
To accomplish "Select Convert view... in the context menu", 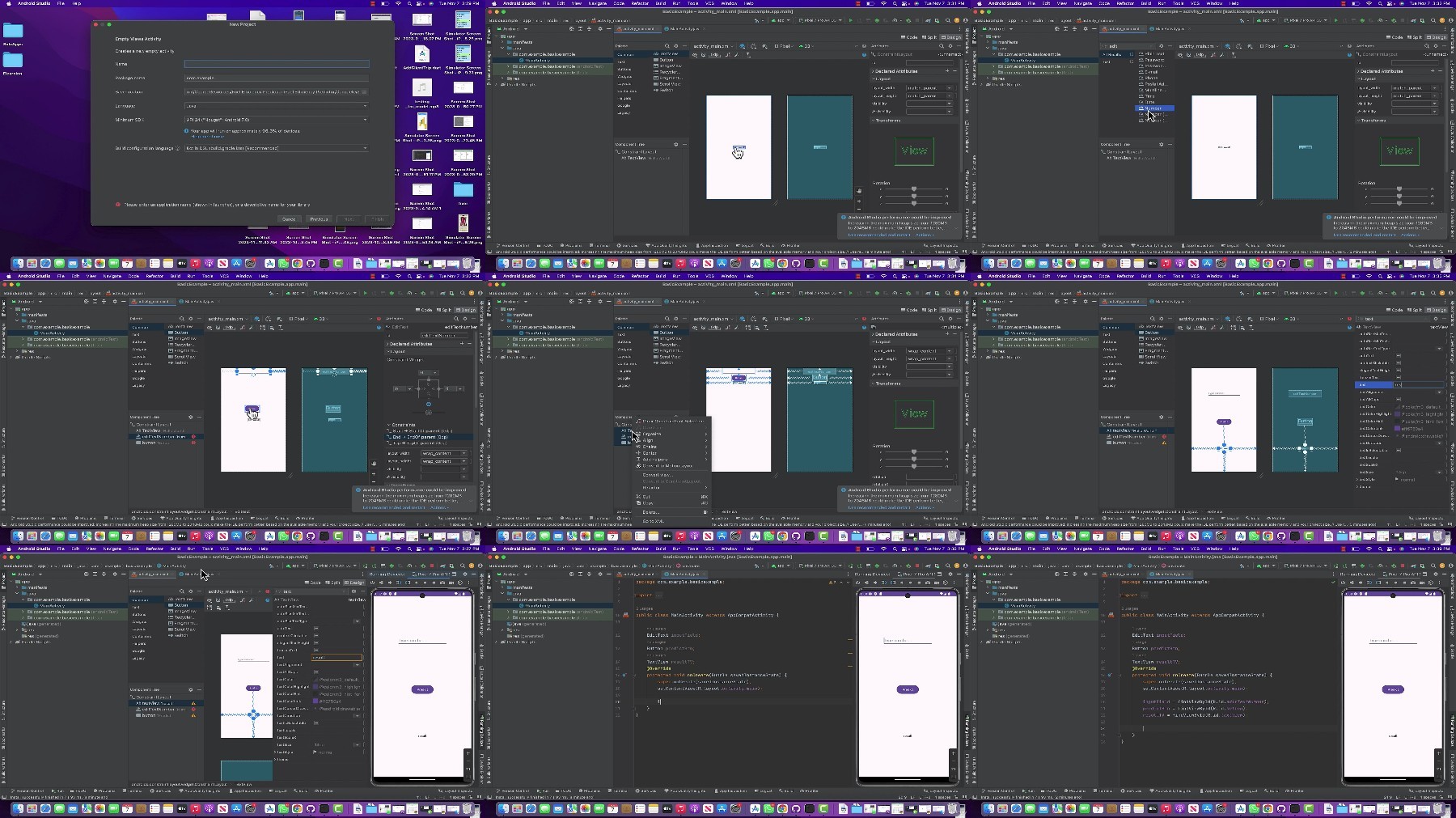I will coord(671,475).
